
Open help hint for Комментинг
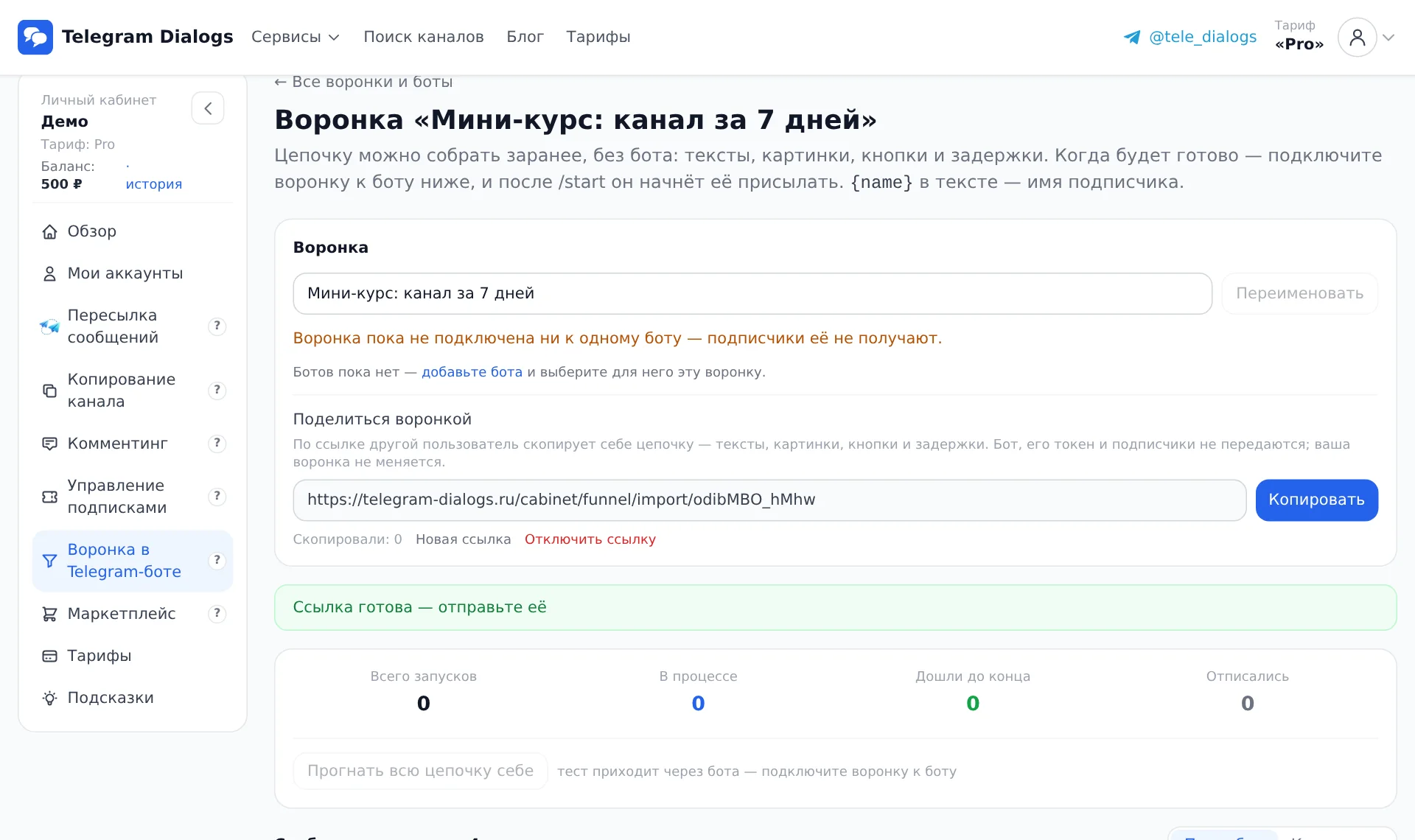pyautogui.click(x=217, y=443)
